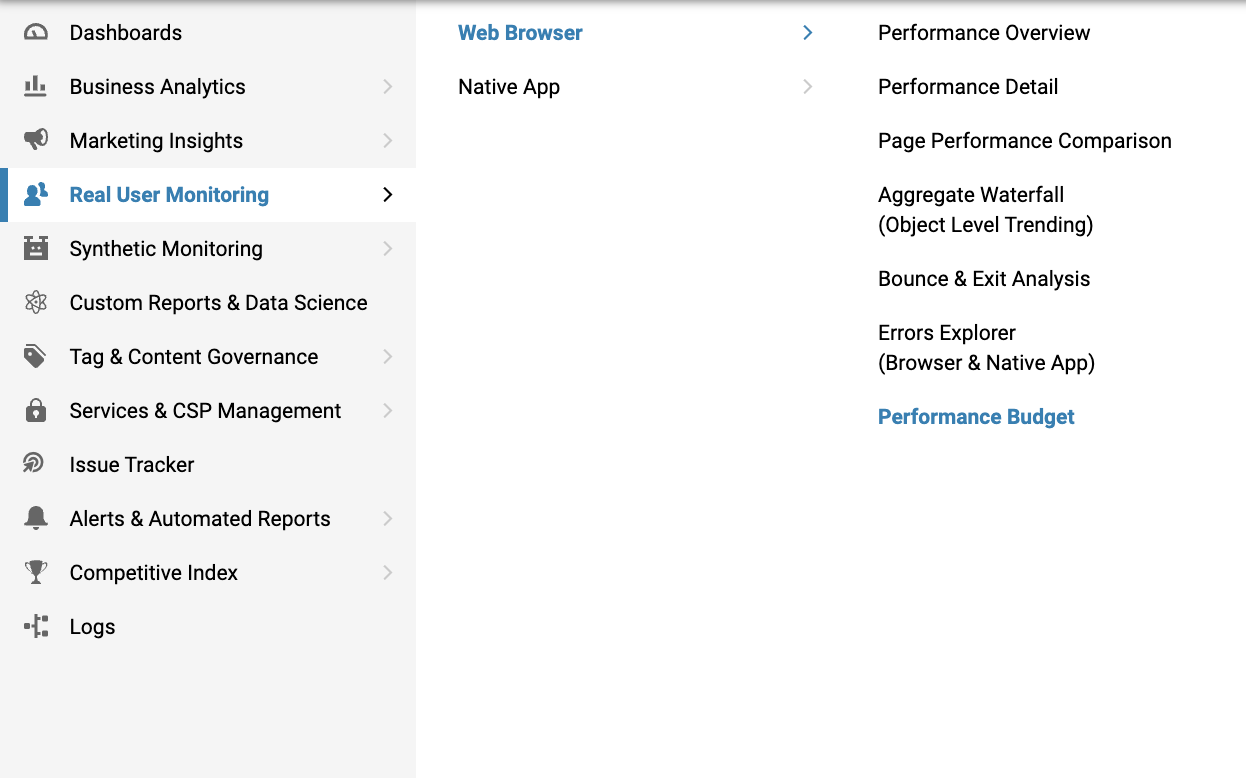This screenshot has width=1246, height=778.
Task: Click the Services & CSP Management lock icon
Action: (36, 411)
